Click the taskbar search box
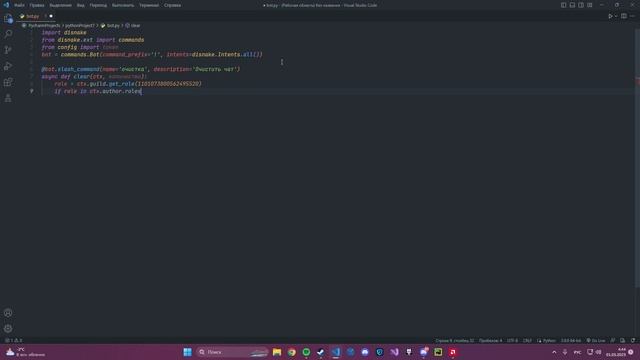 click(x=232, y=352)
